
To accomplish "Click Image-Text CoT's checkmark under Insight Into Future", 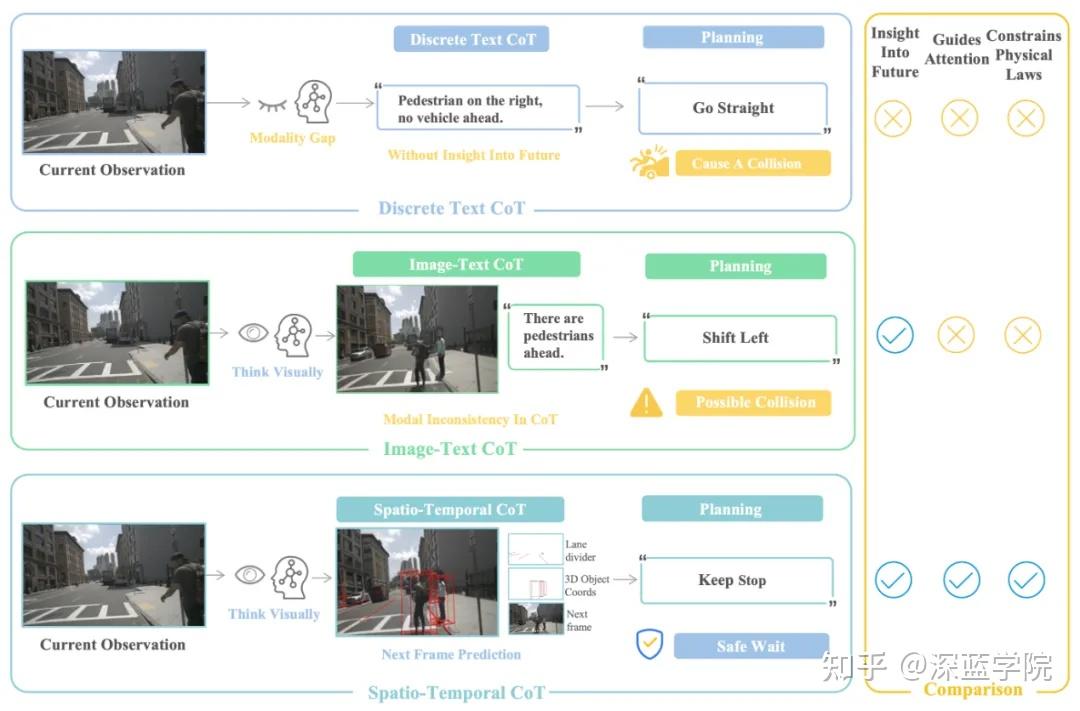I will pos(895,335).
